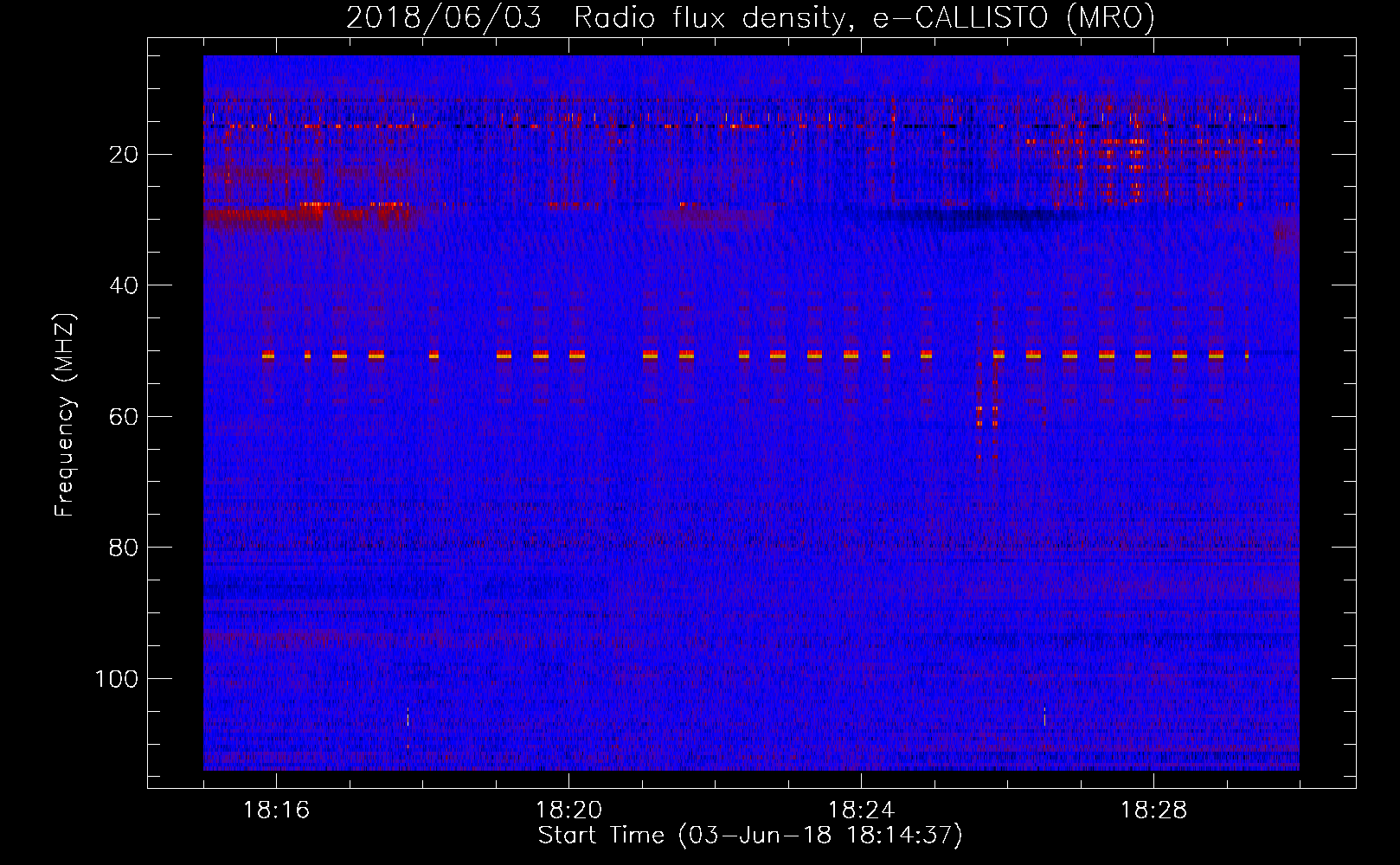Screen dimensions: 1400x865
Task: Click the 18:28 time tick label
Action: pyautogui.click(x=1154, y=811)
